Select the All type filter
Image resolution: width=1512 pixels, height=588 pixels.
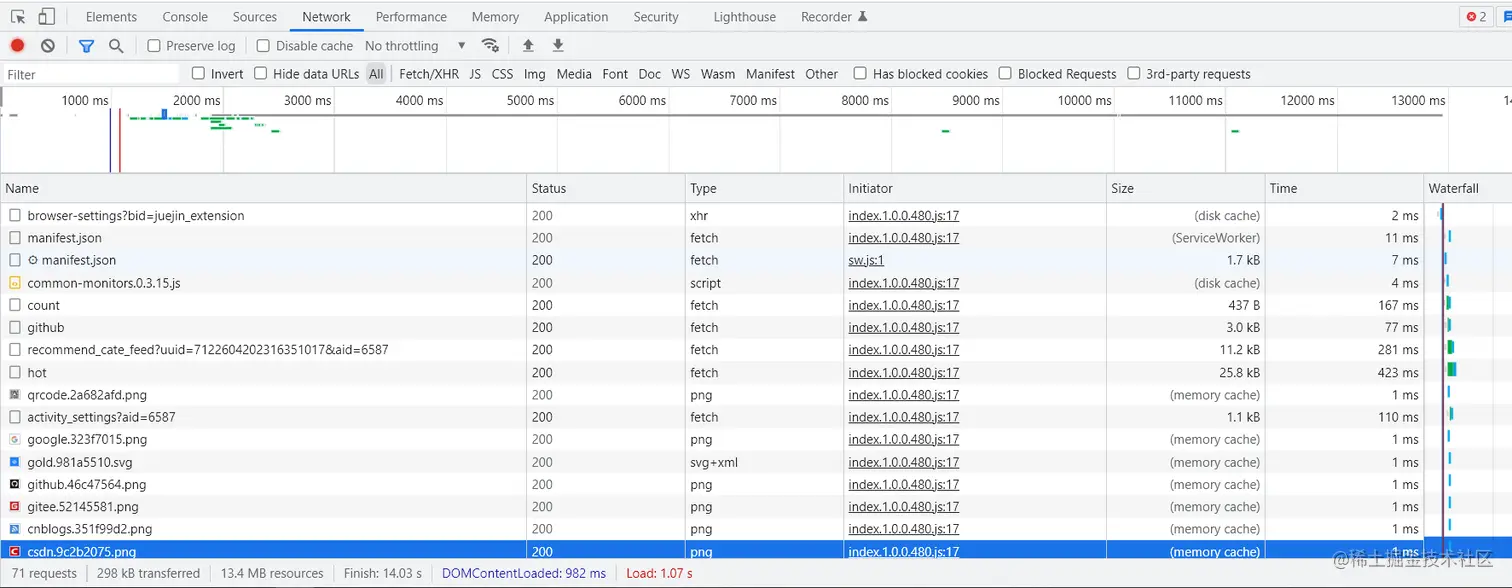376,74
